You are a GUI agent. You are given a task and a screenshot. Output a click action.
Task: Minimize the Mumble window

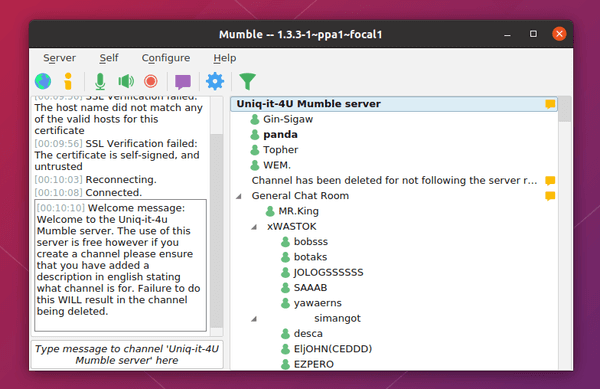point(507,34)
